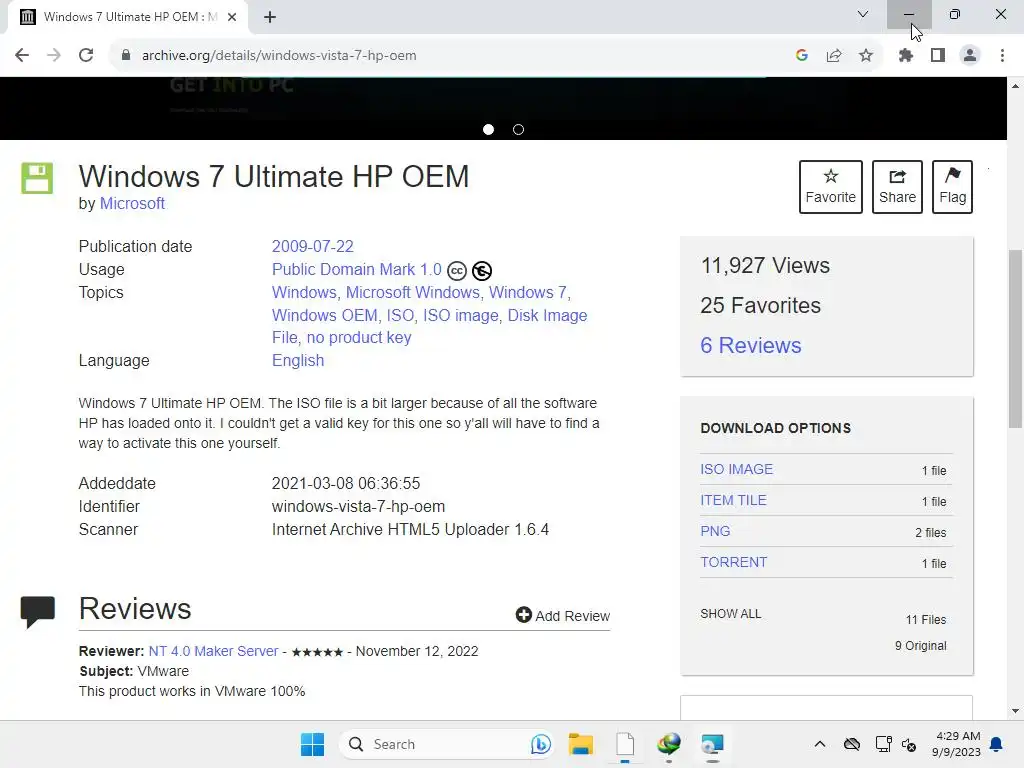The width and height of the screenshot is (1024, 768).
Task: Open the blank document taskbar app
Action: (625, 744)
